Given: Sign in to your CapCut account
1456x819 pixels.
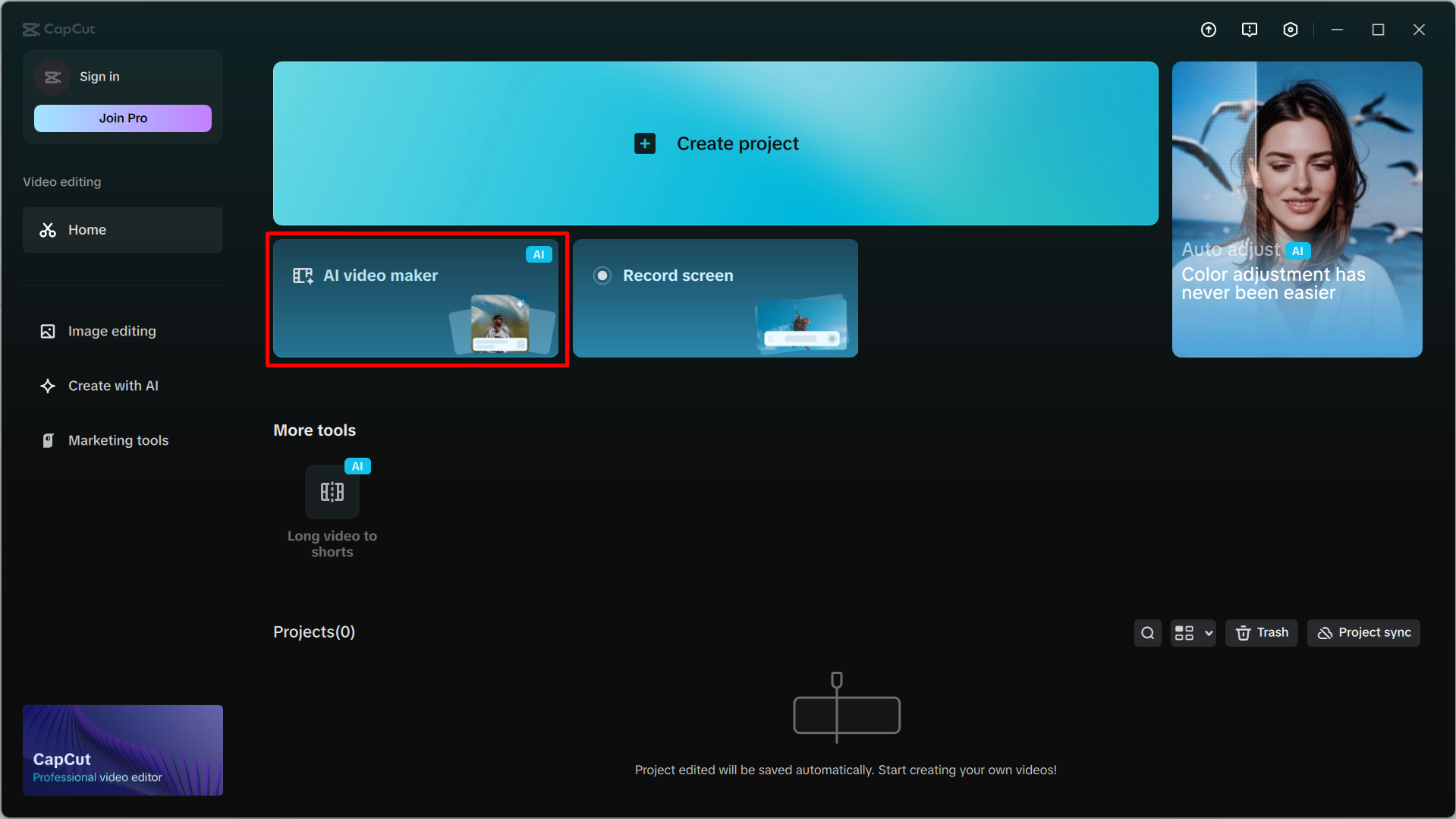Looking at the screenshot, I should pyautogui.click(x=99, y=76).
